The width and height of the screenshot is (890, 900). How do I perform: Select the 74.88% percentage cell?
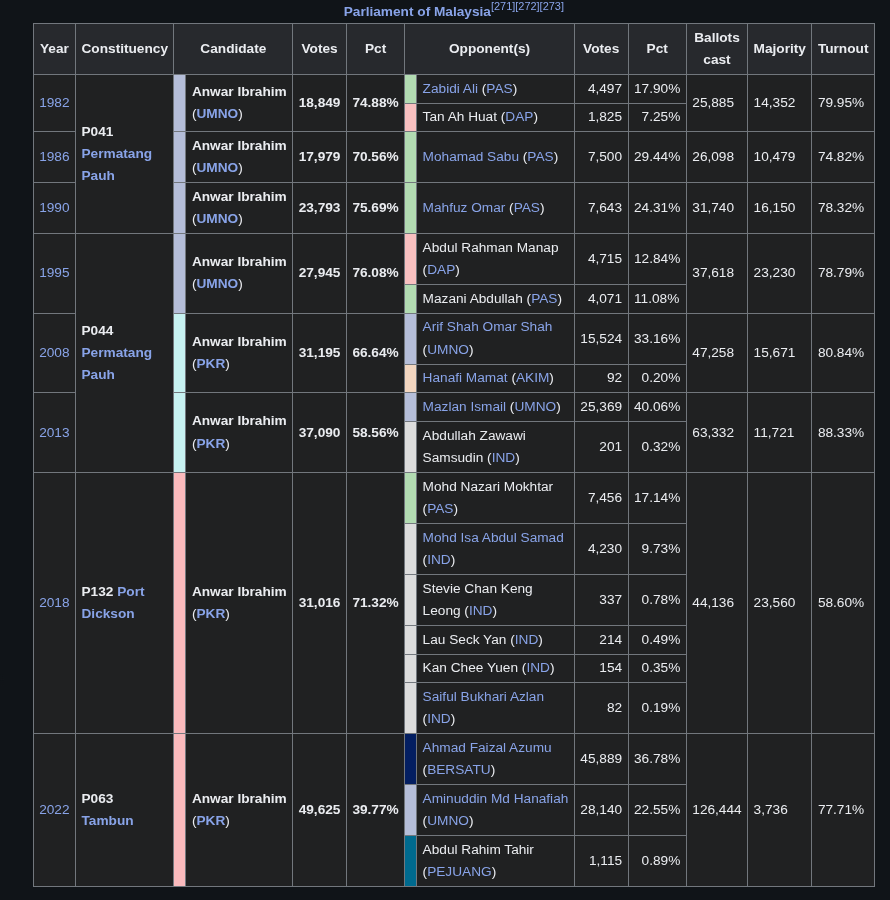coord(375,103)
